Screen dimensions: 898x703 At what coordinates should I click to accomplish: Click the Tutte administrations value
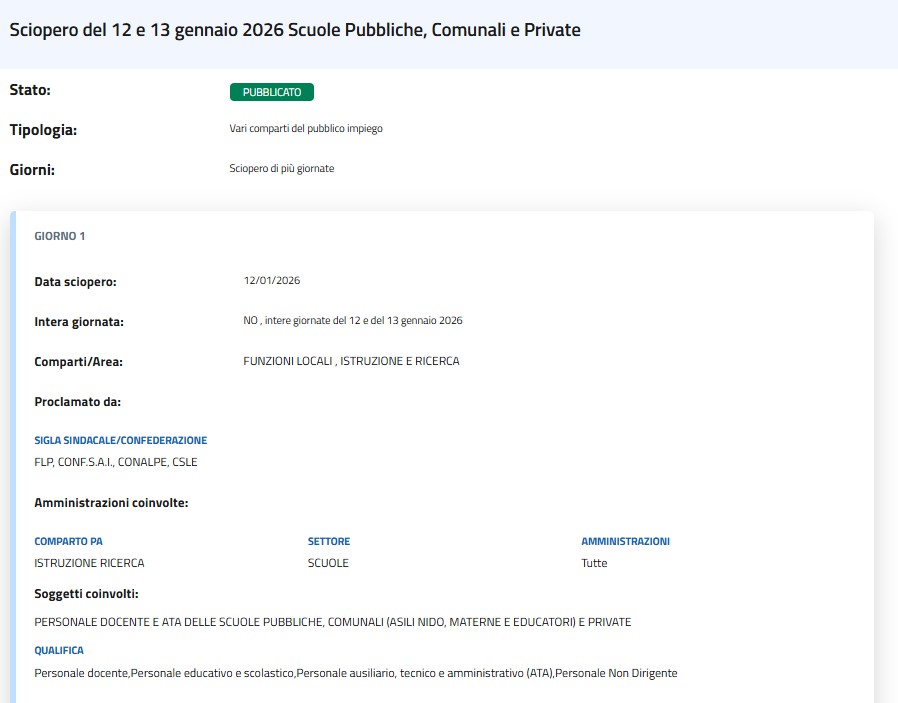594,563
